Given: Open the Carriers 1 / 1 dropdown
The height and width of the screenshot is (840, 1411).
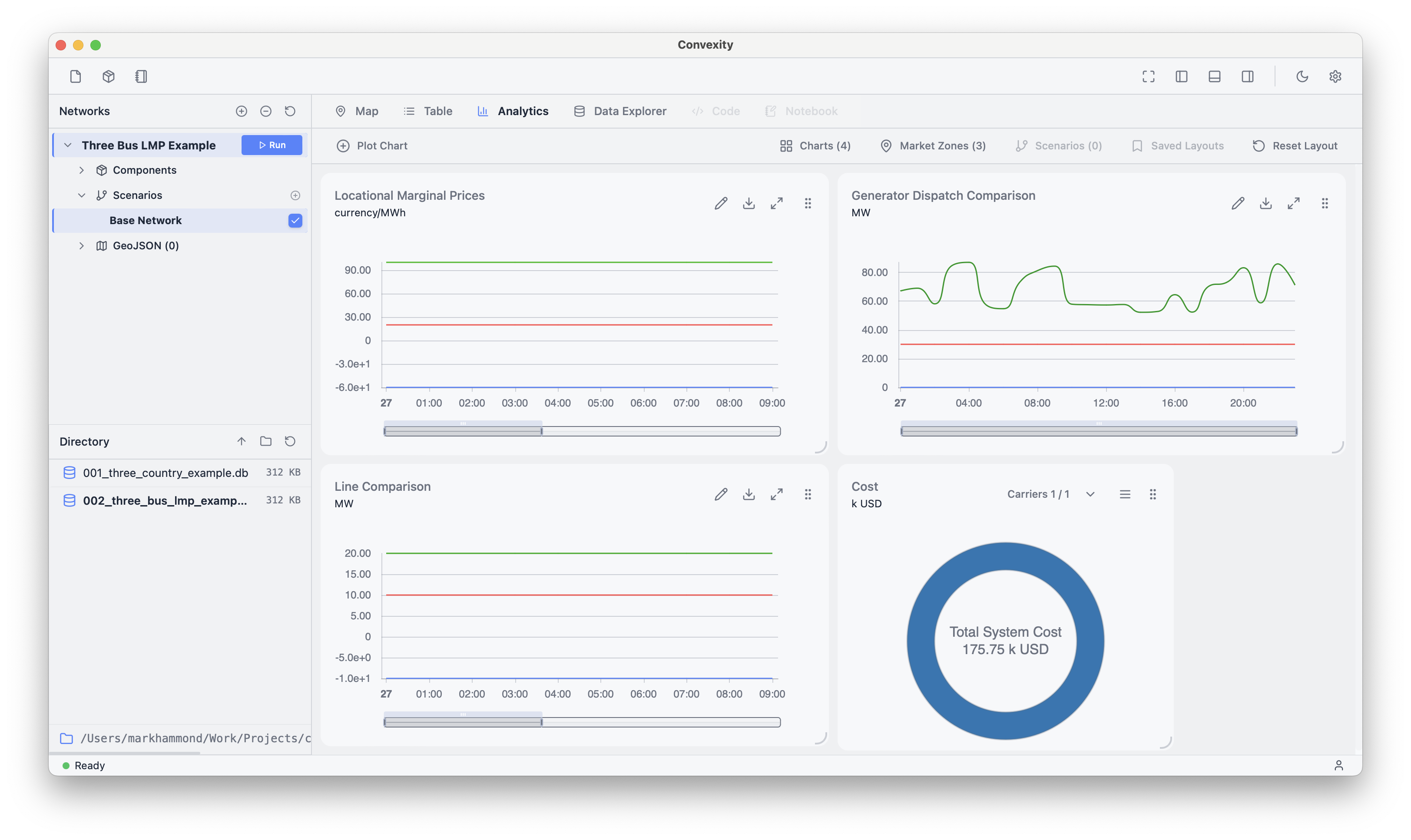Looking at the screenshot, I should click(x=1050, y=494).
